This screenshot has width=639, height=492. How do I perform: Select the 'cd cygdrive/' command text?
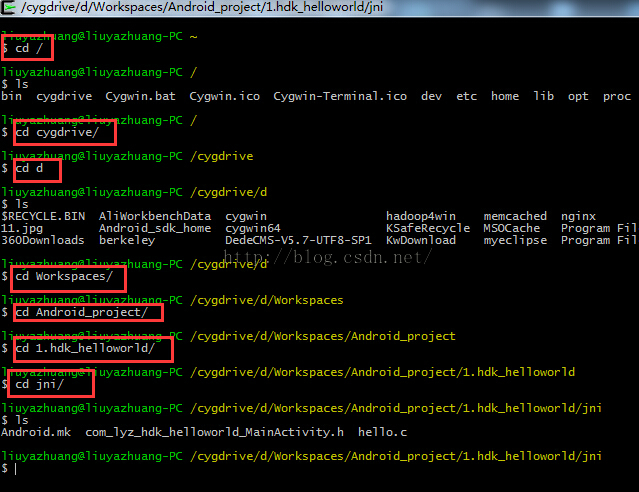[57, 132]
